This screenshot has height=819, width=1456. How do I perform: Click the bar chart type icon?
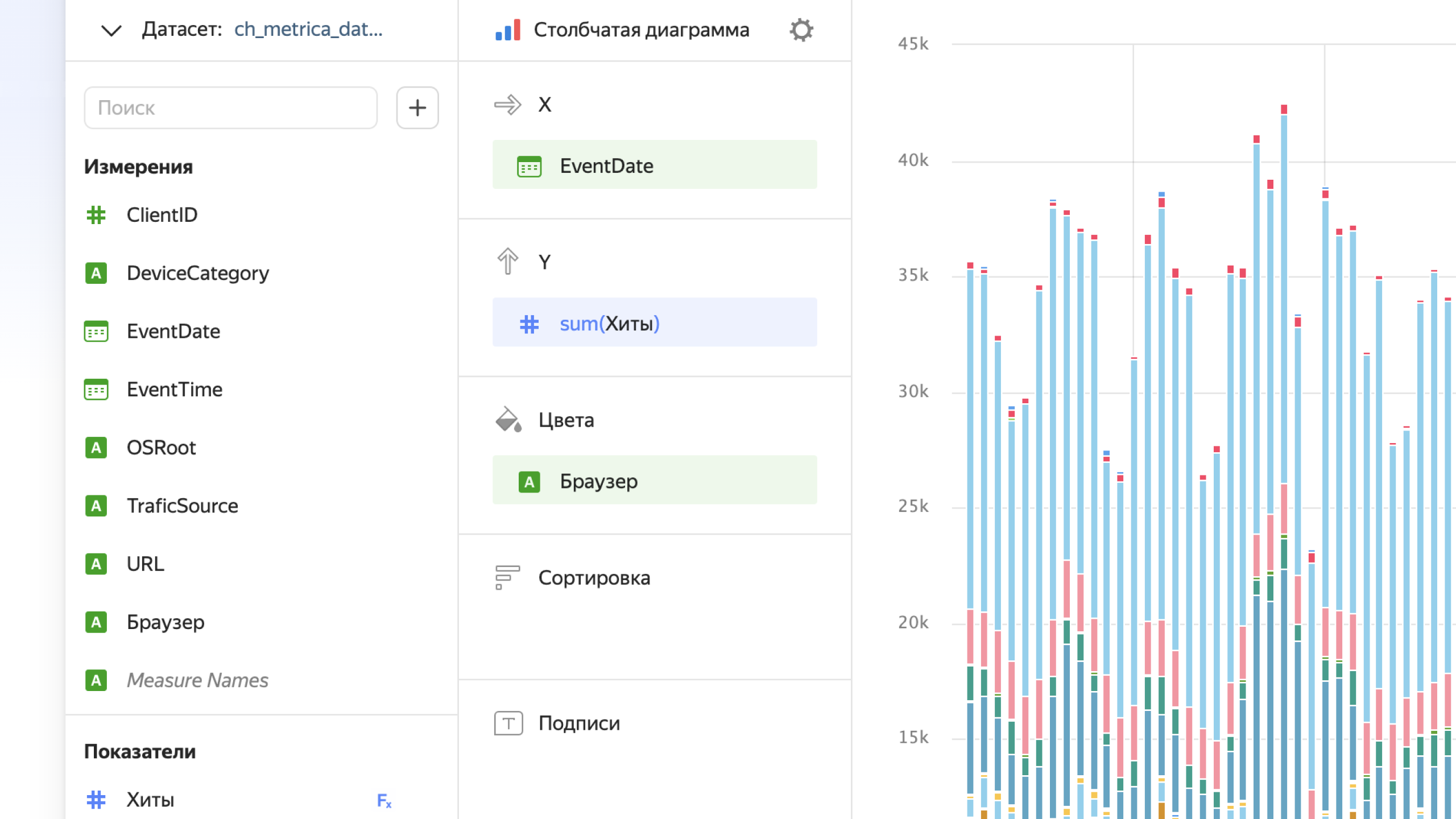click(x=508, y=30)
